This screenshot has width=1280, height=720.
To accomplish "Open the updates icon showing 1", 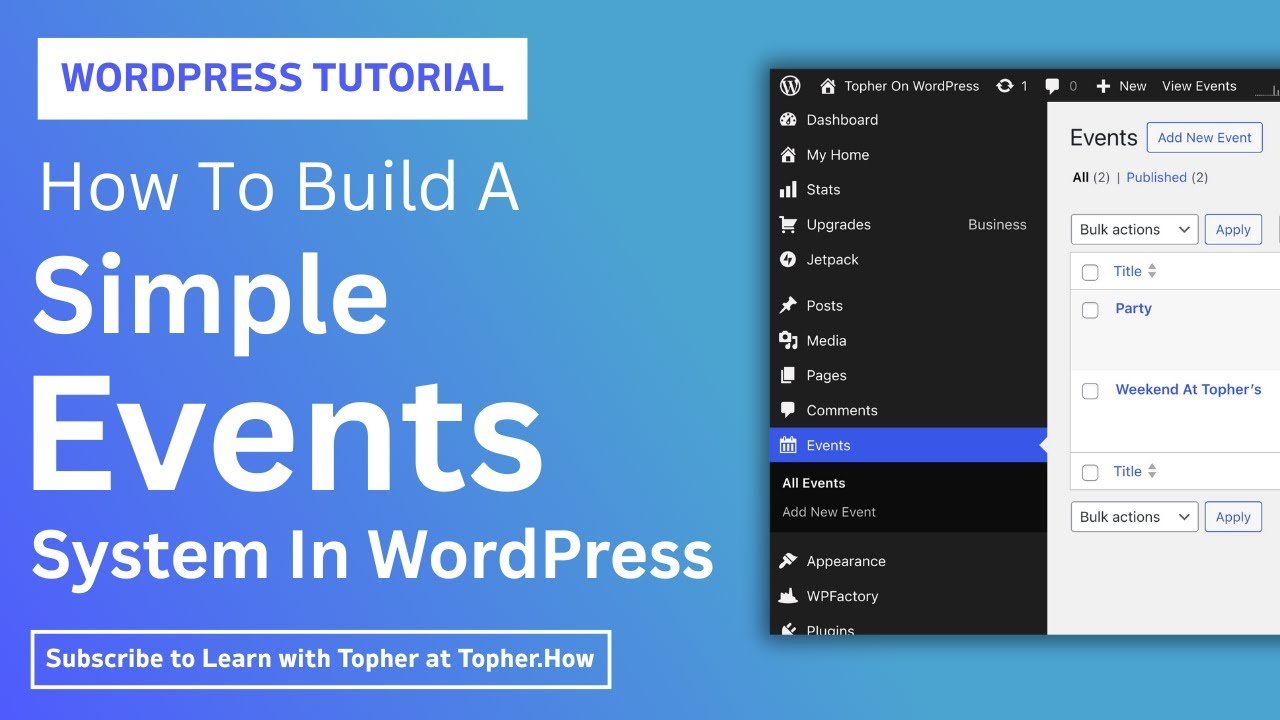I will point(1004,86).
